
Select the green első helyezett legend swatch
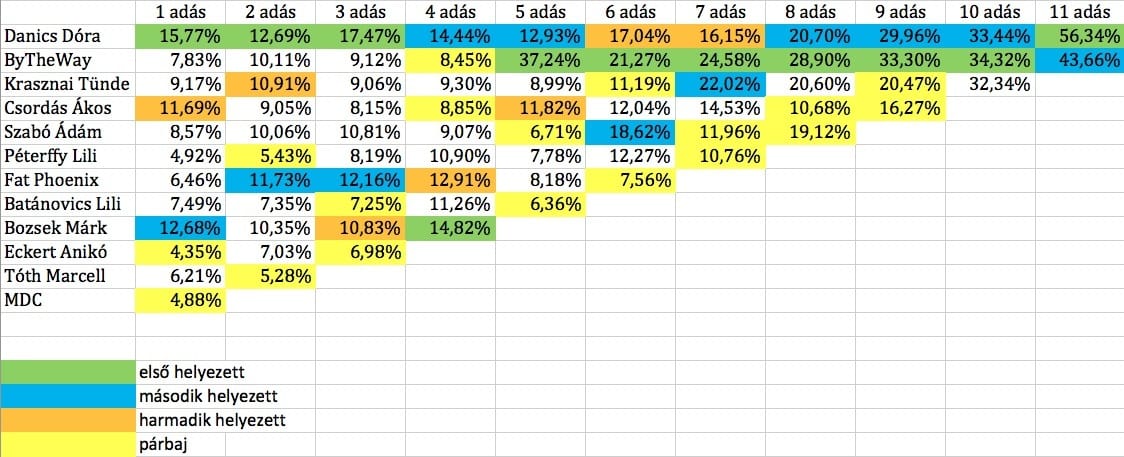pos(67,372)
